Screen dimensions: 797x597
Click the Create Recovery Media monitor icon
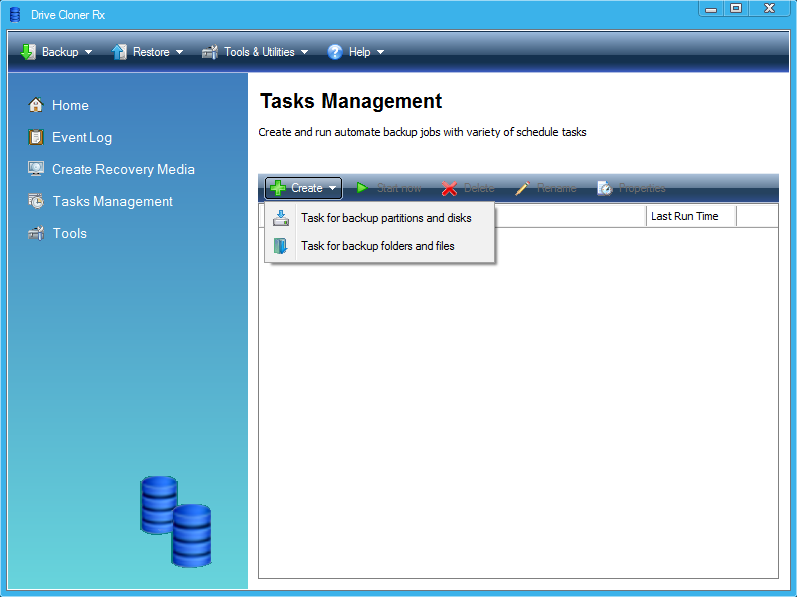[x=36, y=169]
